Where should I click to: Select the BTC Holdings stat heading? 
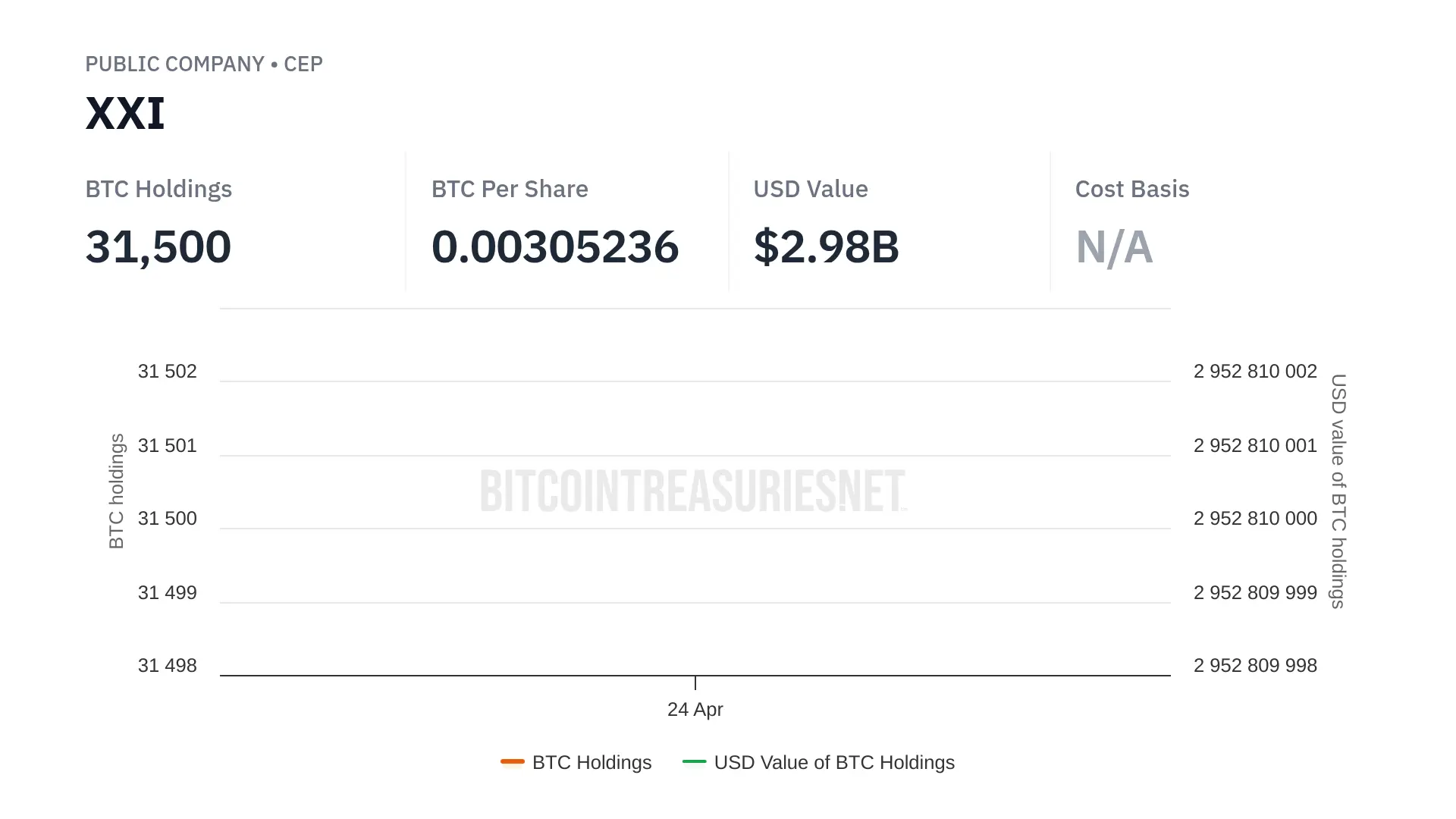coord(158,189)
